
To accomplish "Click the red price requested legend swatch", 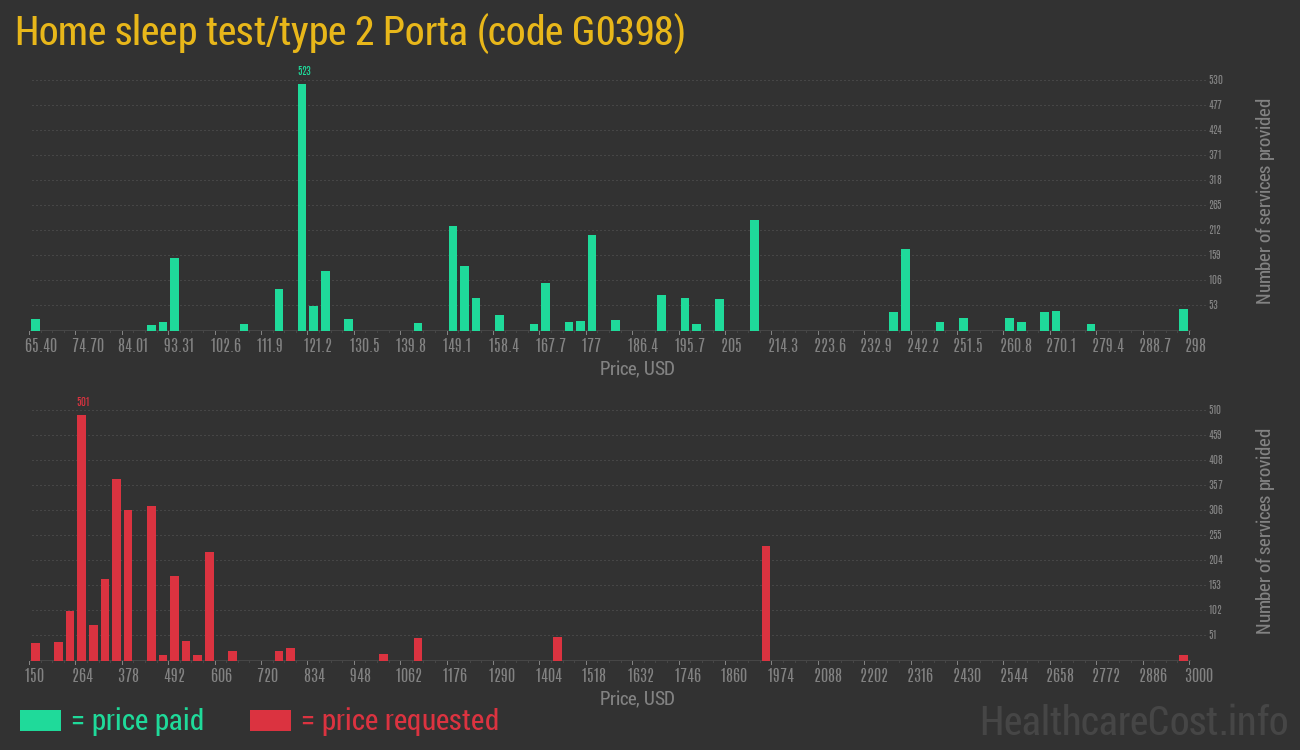I will coord(268,720).
